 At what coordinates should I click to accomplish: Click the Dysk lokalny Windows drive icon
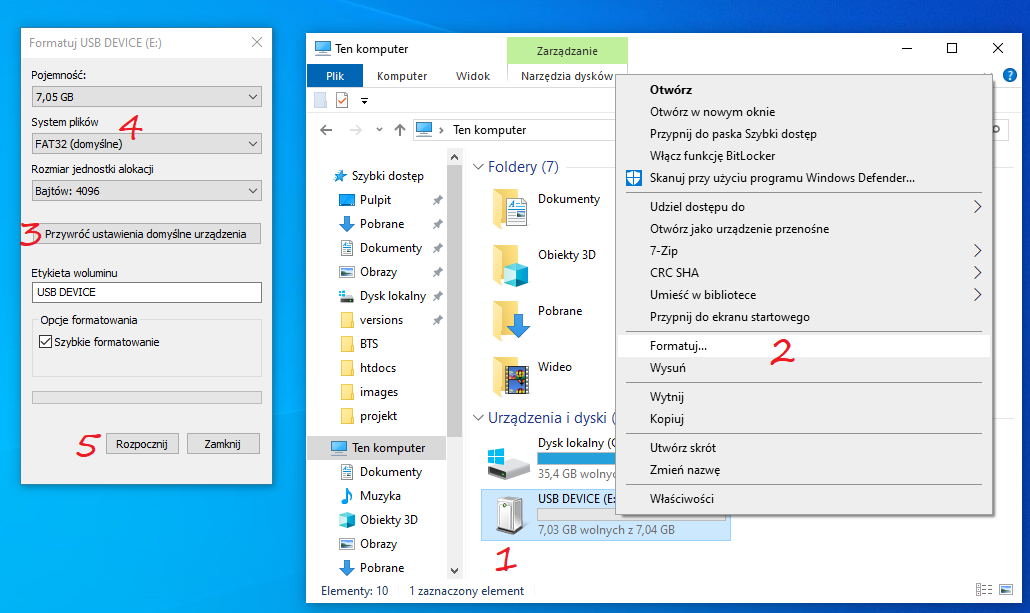click(508, 460)
